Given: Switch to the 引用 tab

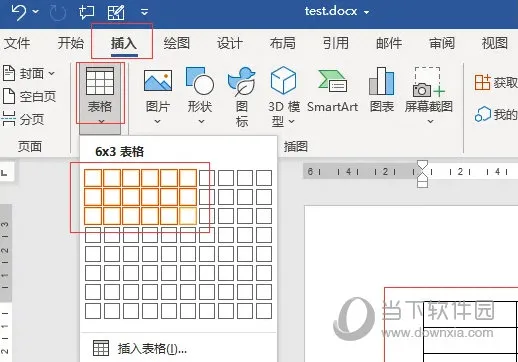Looking at the screenshot, I should point(336,43).
